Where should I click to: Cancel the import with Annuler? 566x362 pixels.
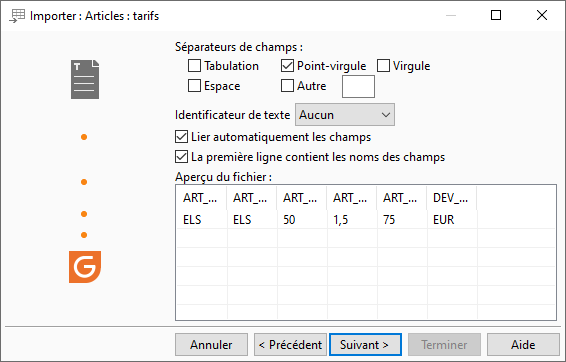(212, 345)
